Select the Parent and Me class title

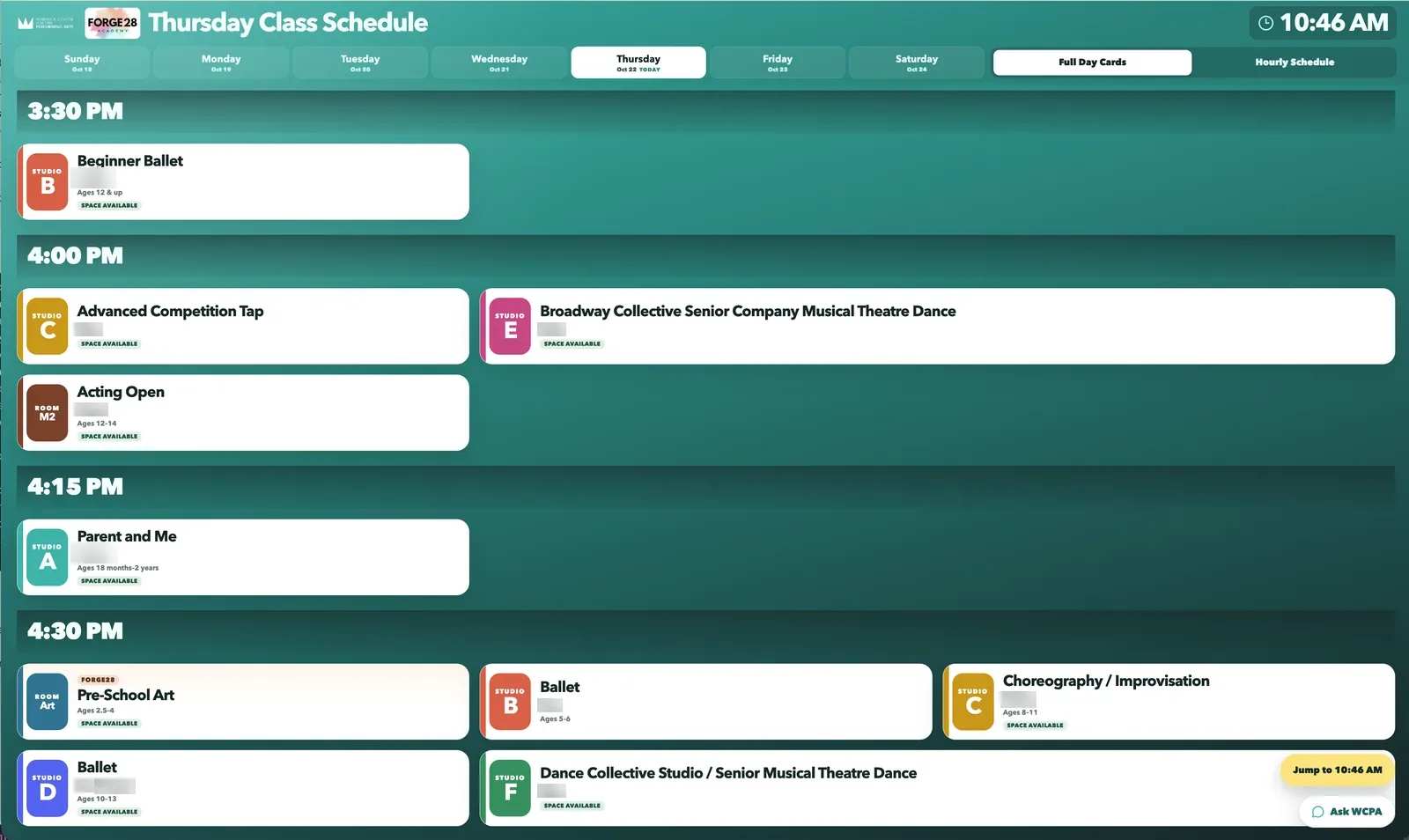[127, 536]
